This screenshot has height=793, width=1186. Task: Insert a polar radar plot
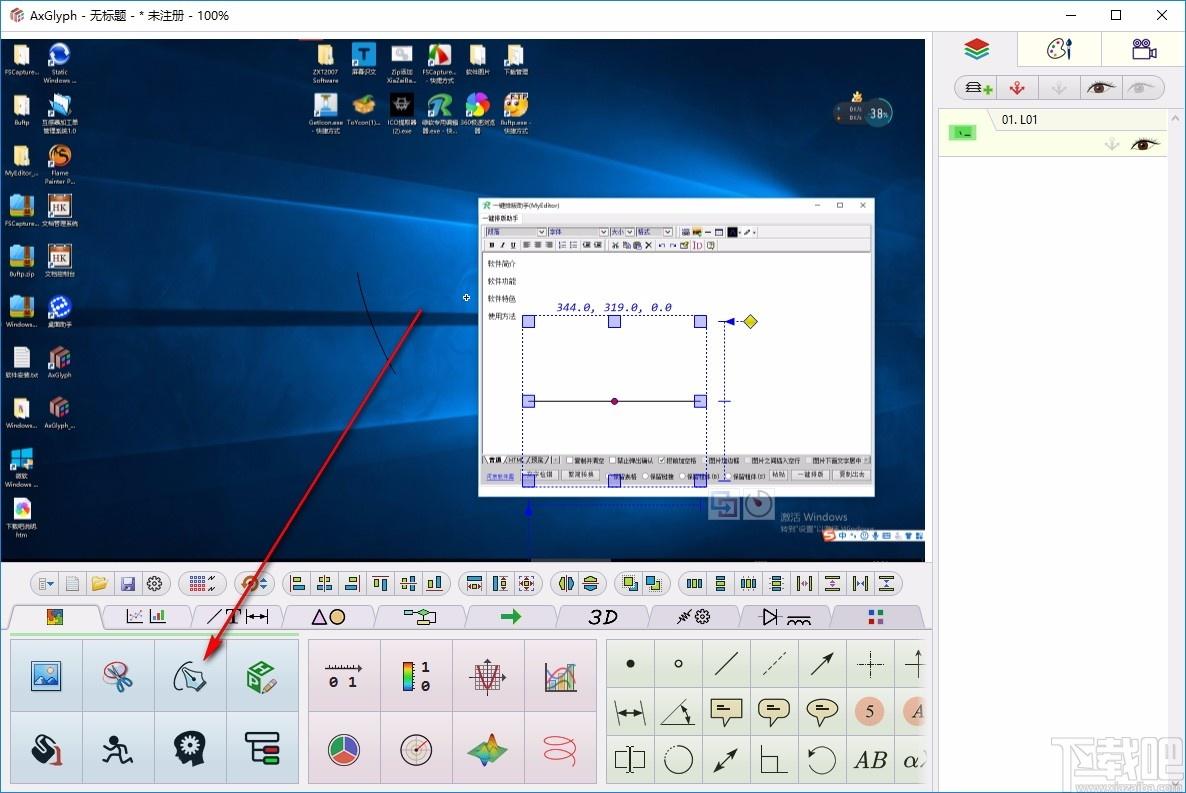pyautogui.click(x=416, y=749)
